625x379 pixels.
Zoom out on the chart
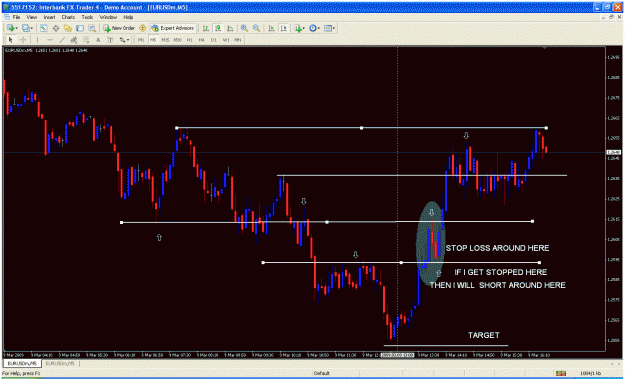(256, 28)
